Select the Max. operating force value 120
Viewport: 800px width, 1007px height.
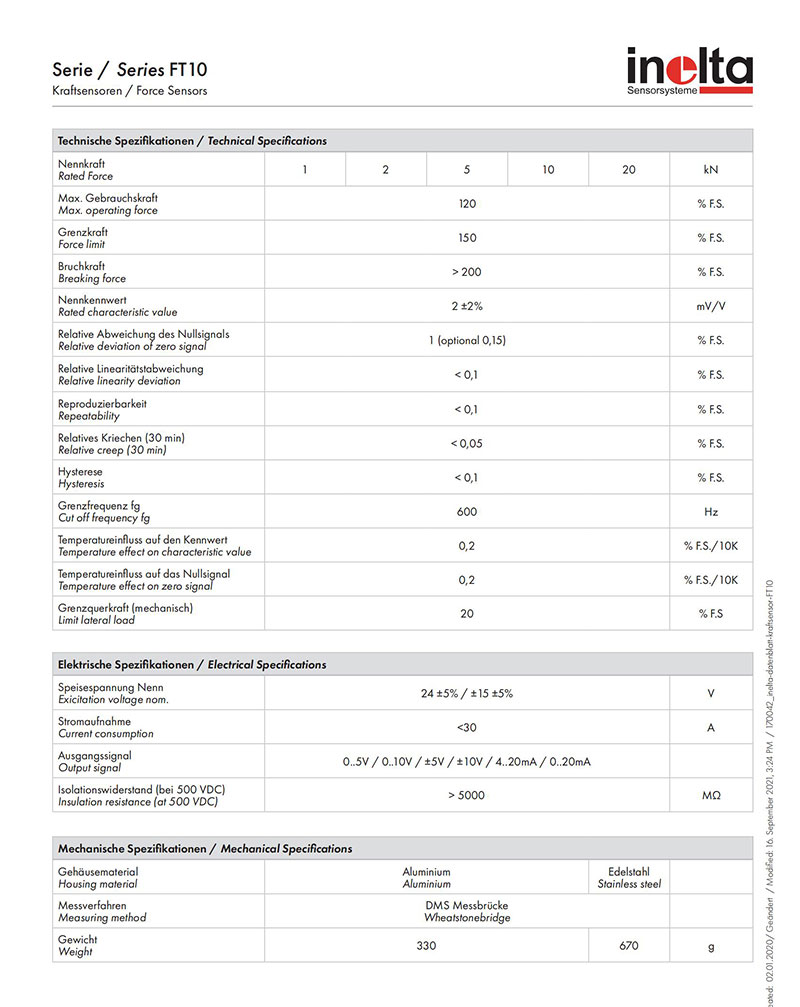coord(467,204)
